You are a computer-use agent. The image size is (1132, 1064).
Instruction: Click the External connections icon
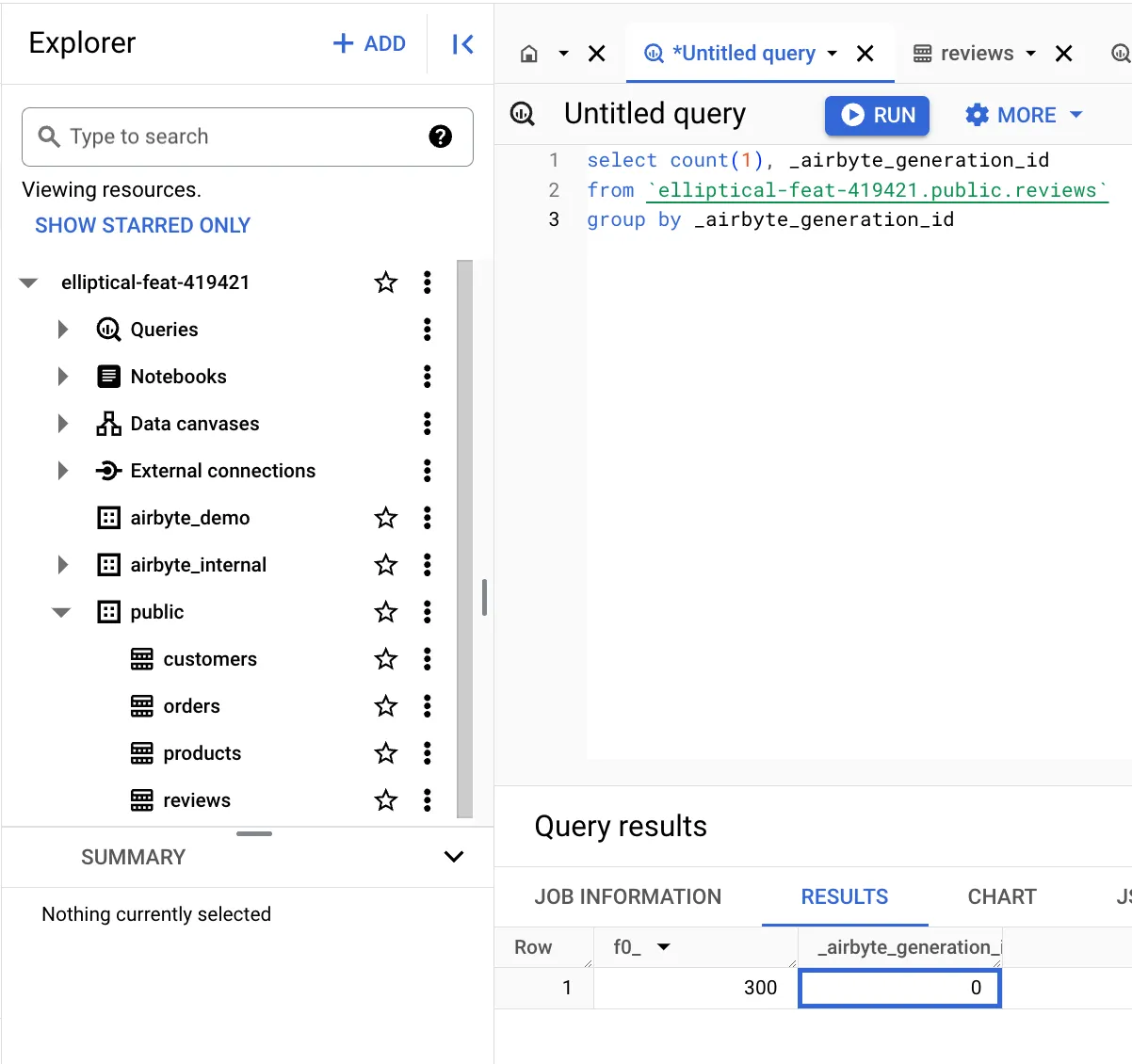109,471
